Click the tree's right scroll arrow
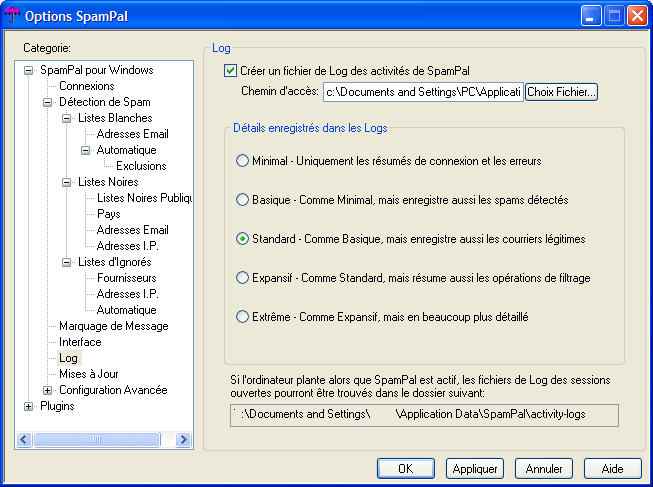 [x=183, y=440]
